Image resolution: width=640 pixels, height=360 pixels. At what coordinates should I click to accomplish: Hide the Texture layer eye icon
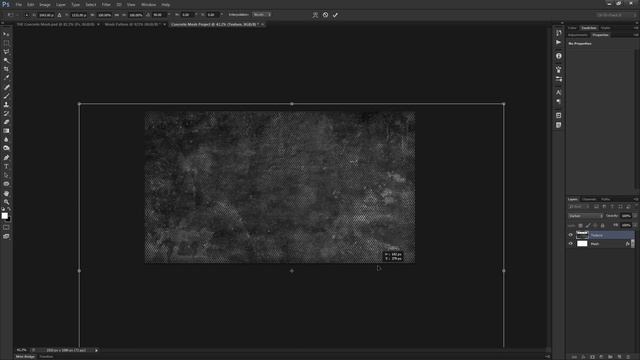[571, 235]
